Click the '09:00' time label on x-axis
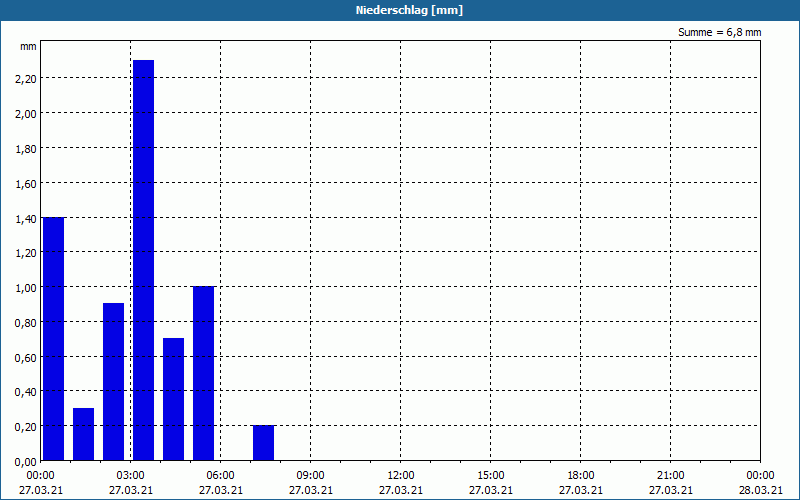The width and height of the screenshot is (800, 500). (x=311, y=476)
